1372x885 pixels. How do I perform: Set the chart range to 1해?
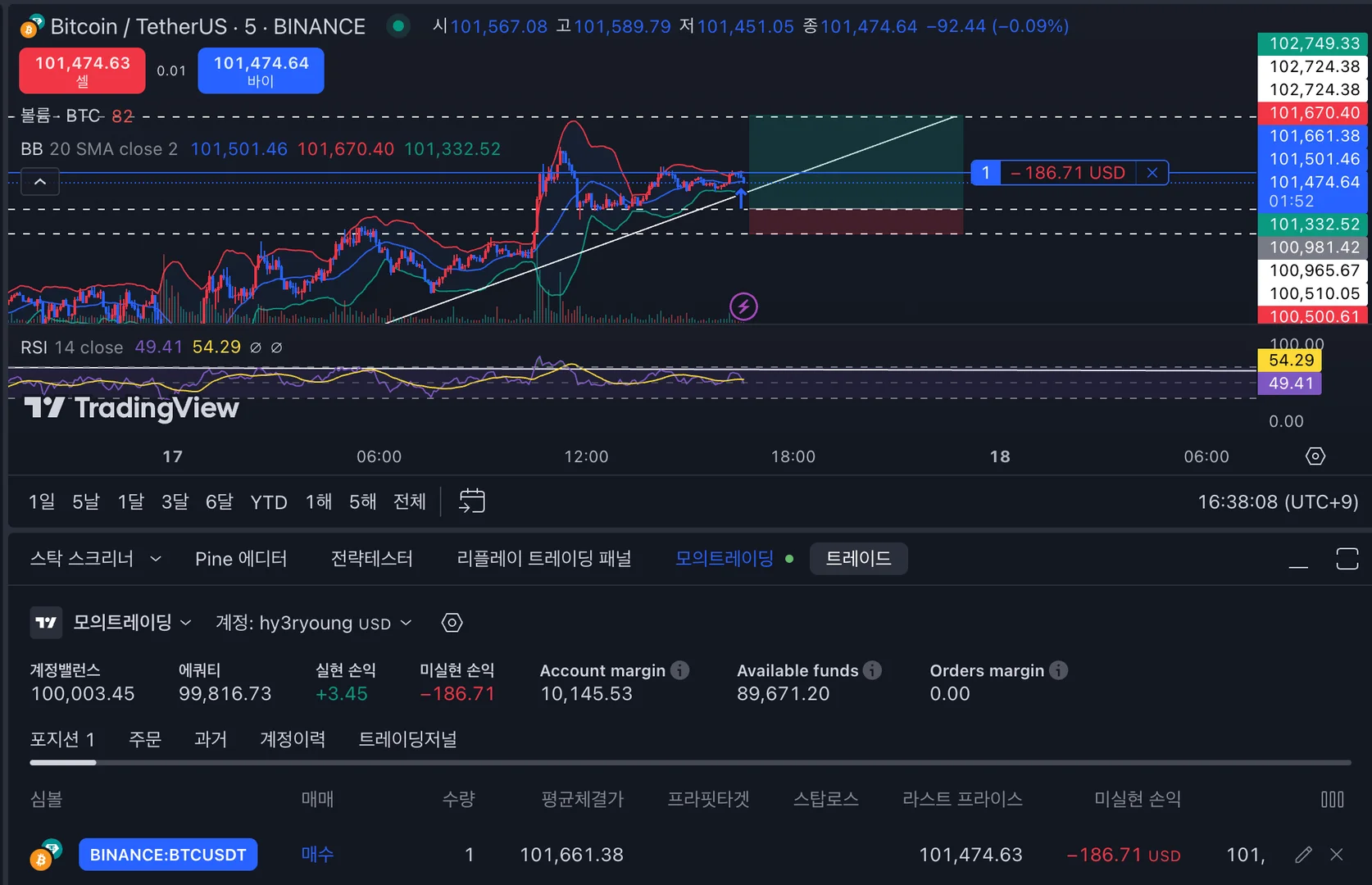click(319, 501)
